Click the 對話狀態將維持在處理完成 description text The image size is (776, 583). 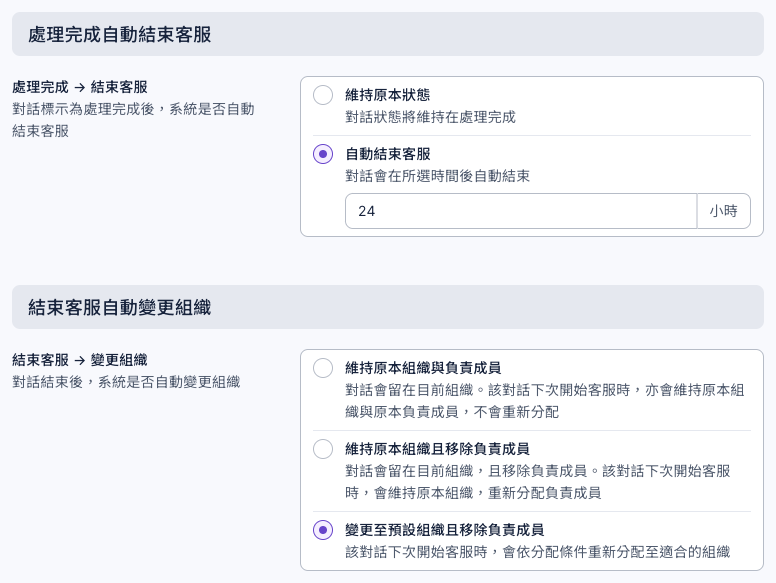point(431,117)
